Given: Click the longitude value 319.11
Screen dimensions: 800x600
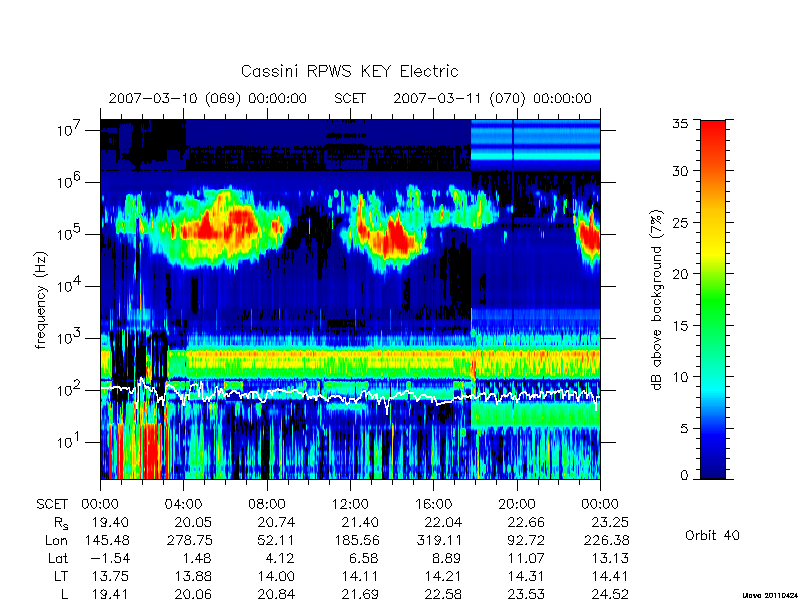Looking at the screenshot, I should [x=439, y=540].
